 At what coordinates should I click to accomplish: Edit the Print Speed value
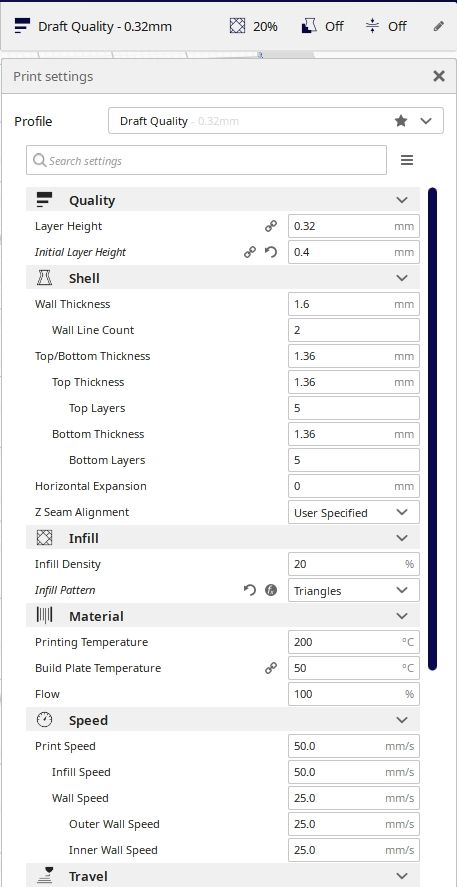pyautogui.click(x=354, y=747)
